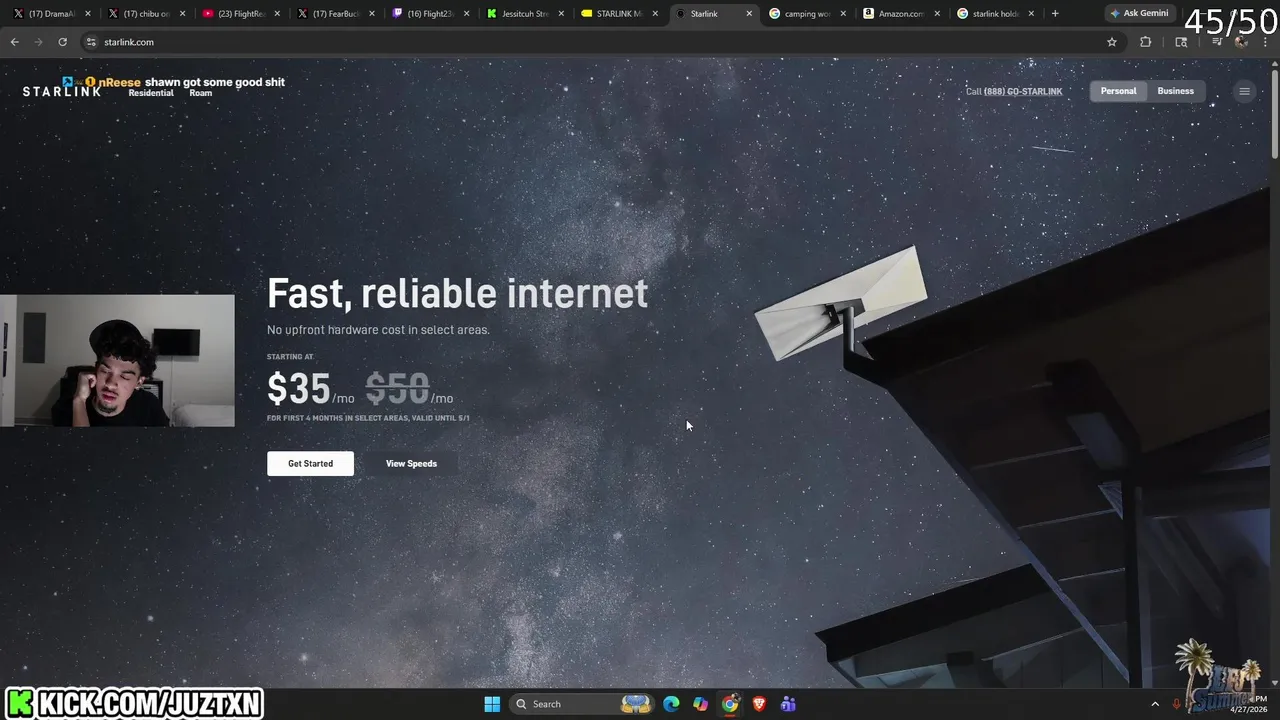Bookmark this page with the star icon
Image resolution: width=1280 pixels, height=720 pixels.
coord(1111,42)
